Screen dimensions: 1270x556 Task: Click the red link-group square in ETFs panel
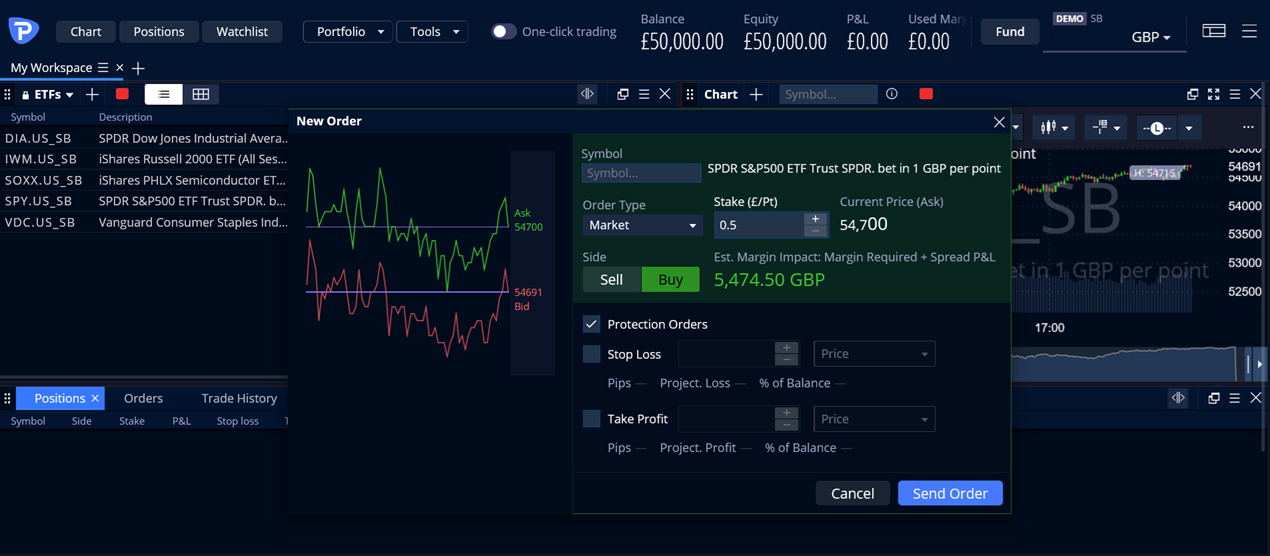pos(122,94)
